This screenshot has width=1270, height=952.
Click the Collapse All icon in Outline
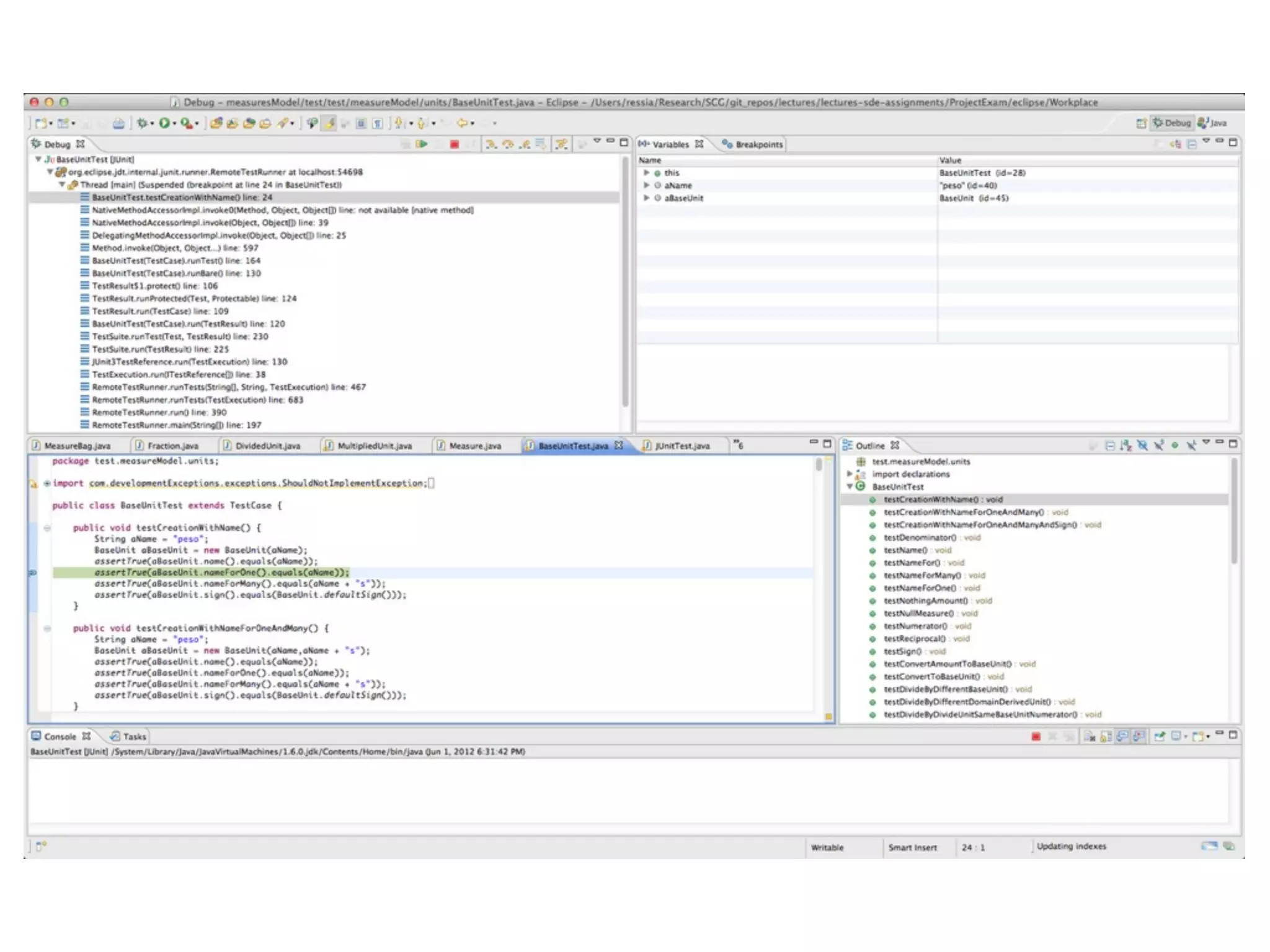point(1110,446)
